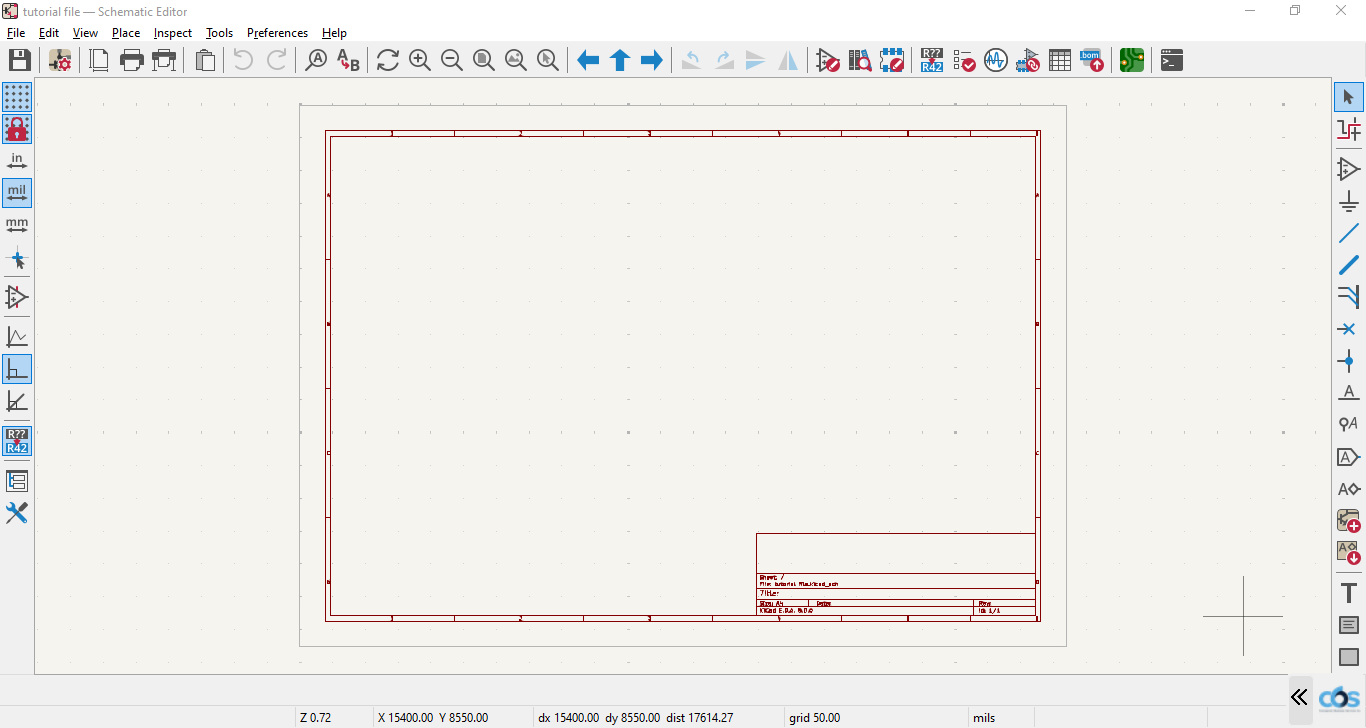Select the Add Power Symbol tool
This screenshot has height=728, width=1366.
(1349, 201)
